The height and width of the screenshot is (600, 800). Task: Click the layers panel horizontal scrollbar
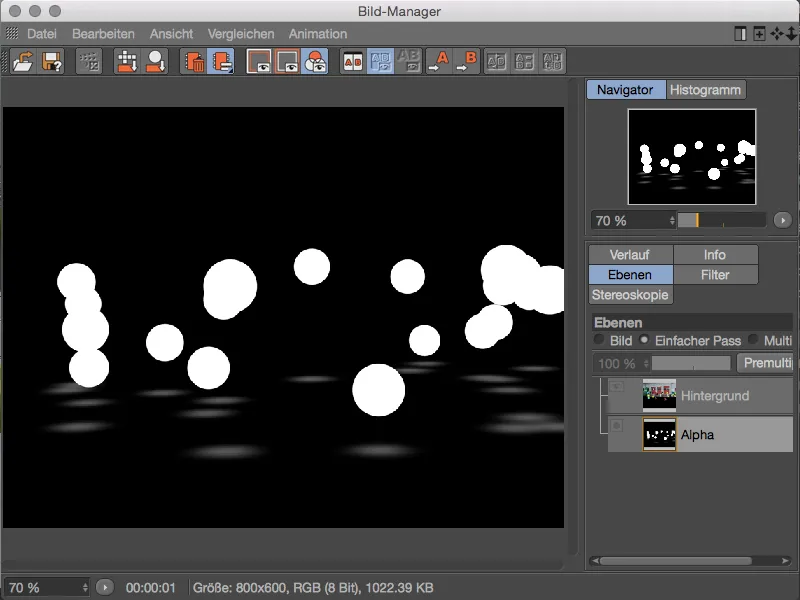(x=676, y=561)
